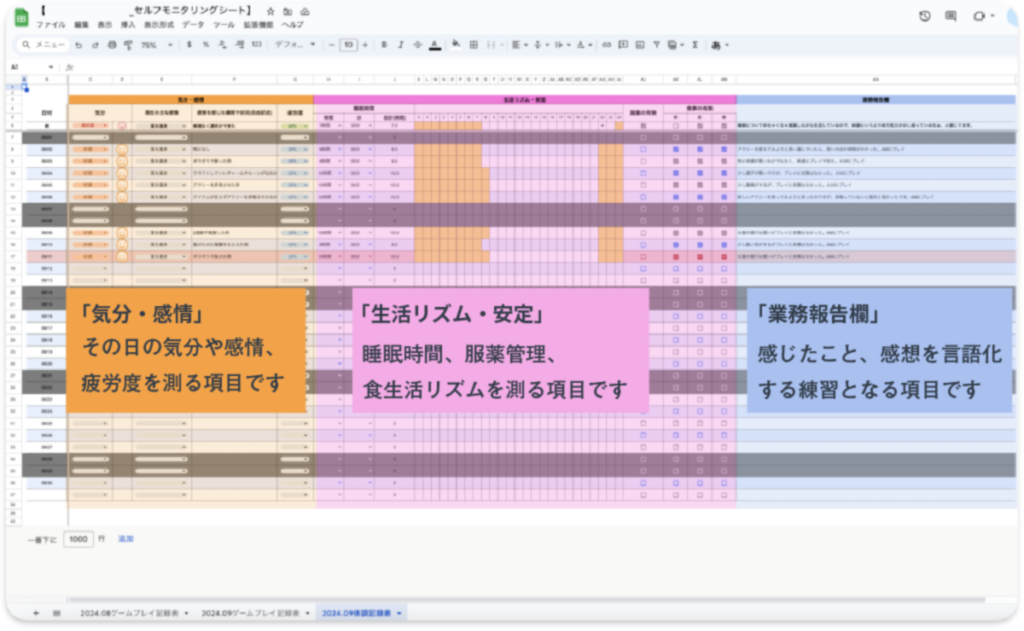Open the text color picker
The height and width of the screenshot is (631, 1024).
tap(434, 45)
